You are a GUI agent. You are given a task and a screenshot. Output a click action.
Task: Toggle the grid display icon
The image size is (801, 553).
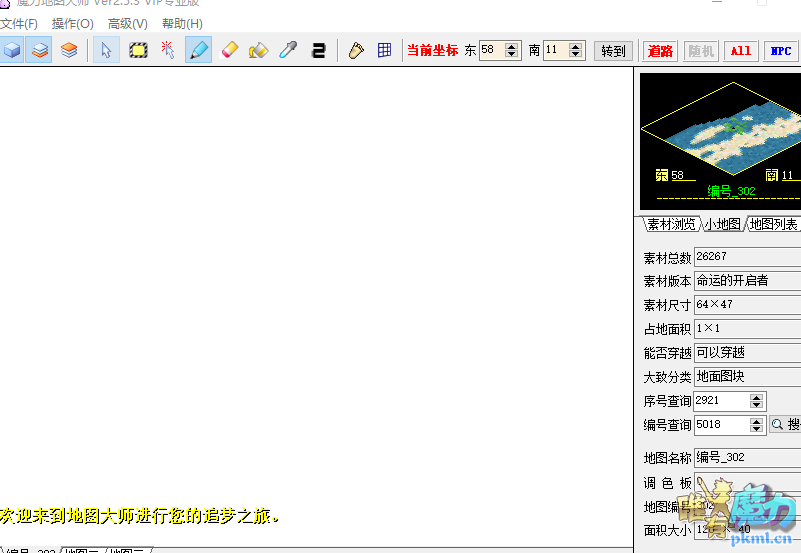click(x=384, y=50)
